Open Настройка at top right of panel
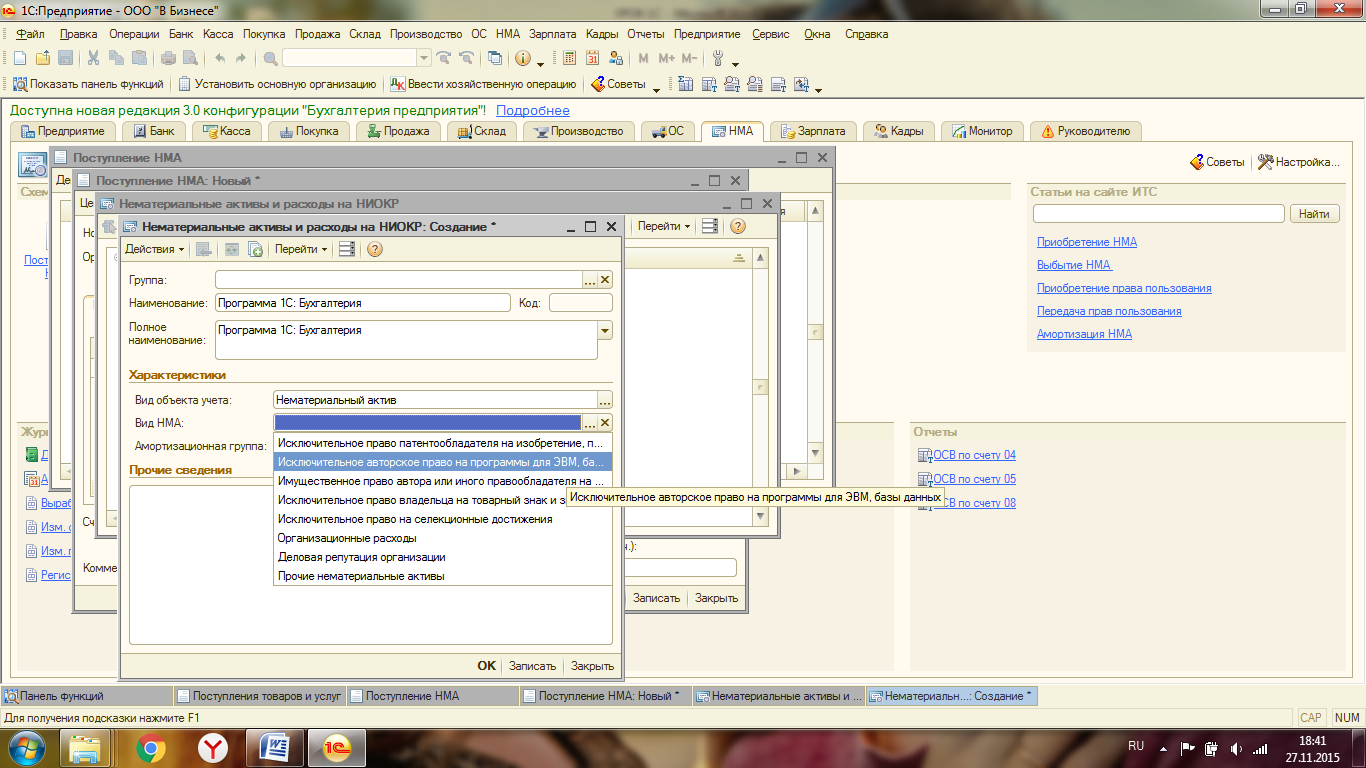 [1298, 161]
